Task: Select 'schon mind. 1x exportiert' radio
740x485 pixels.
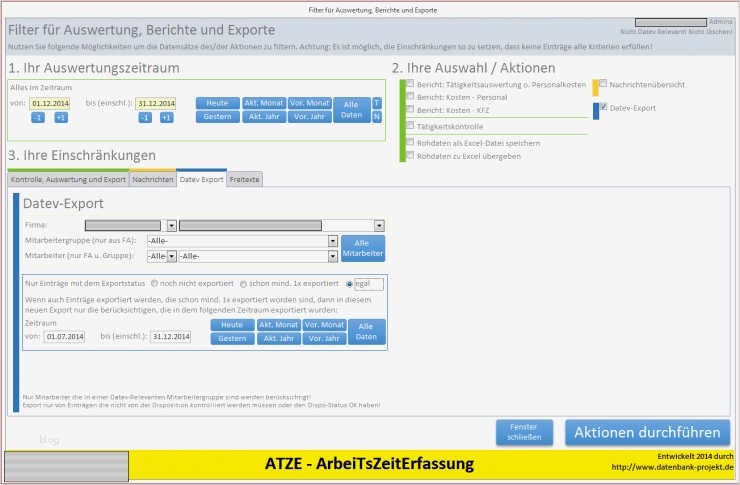Action: coord(244,284)
